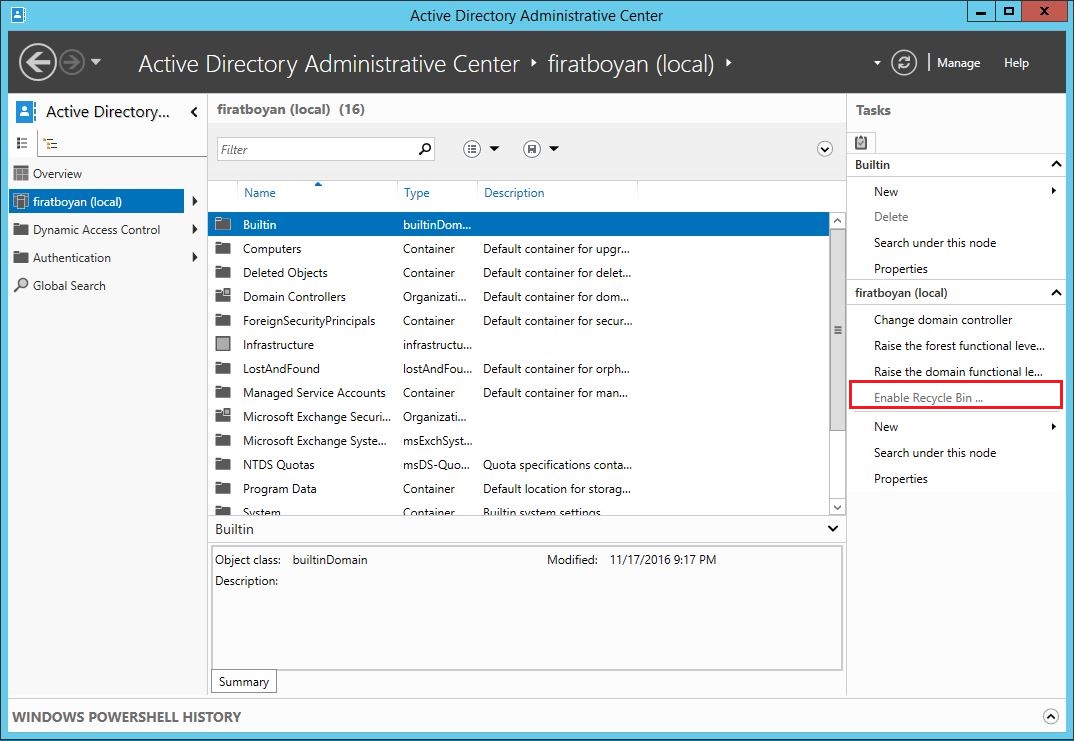Select Deleted Objects folder icon
The width and height of the screenshot is (1074, 741).
pyautogui.click(x=223, y=272)
